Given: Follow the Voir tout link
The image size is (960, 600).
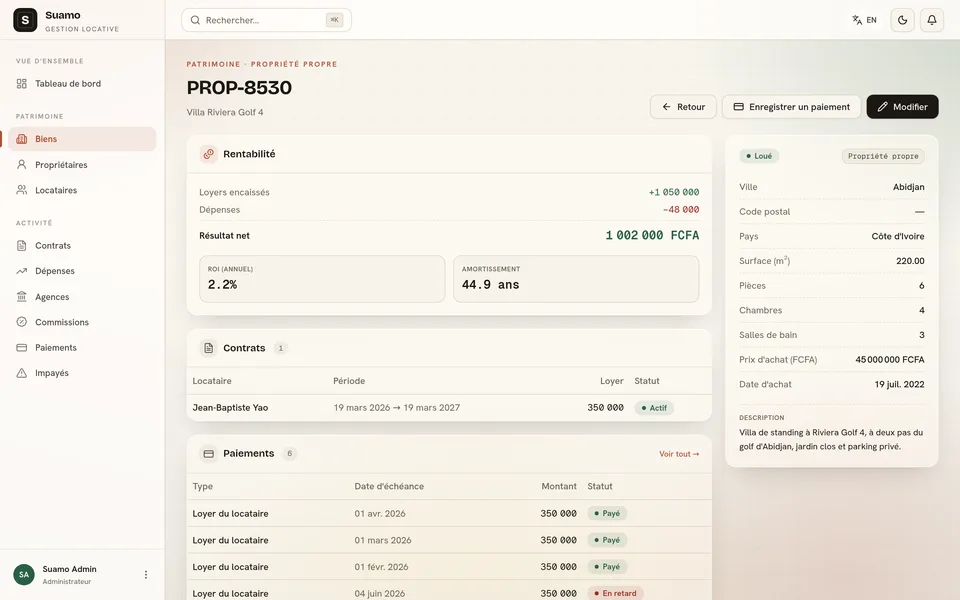Looking at the screenshot, I should 679,454.
